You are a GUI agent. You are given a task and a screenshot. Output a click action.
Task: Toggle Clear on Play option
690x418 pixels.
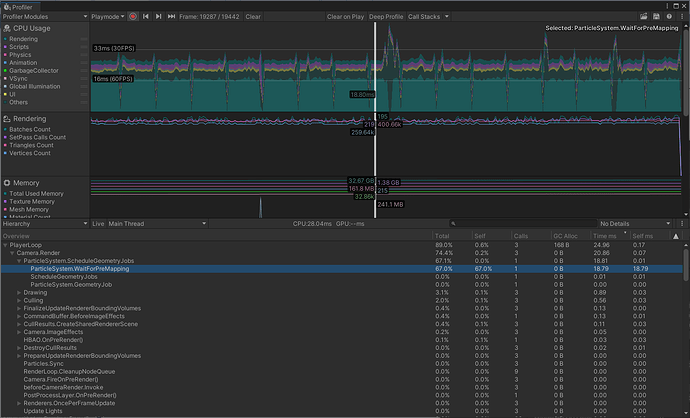pyautogui.click(x=343, y=17)
